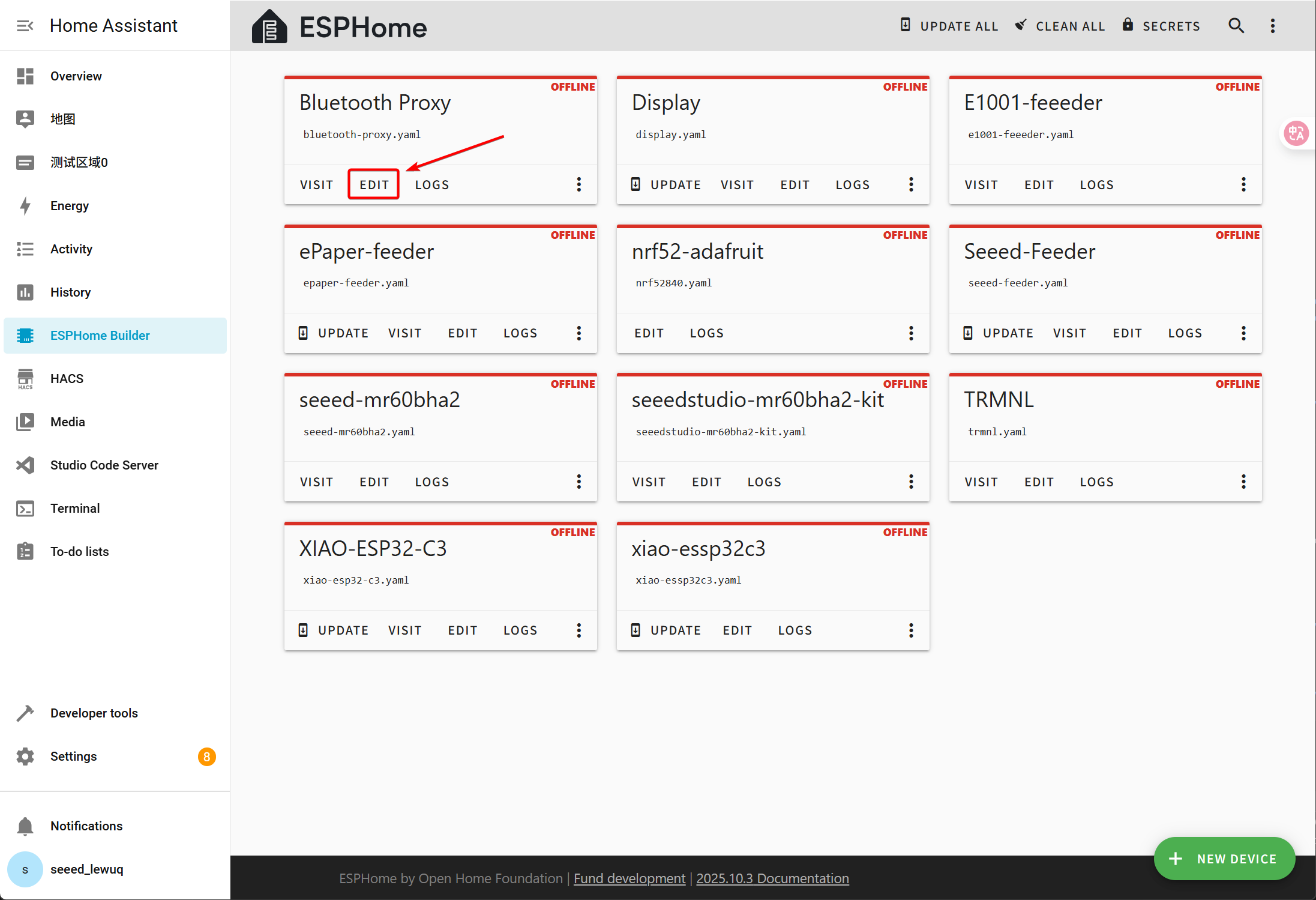Select Energy in the sidebar
The height and width of the screenshot is (900, 1316).
click(69, 206)
